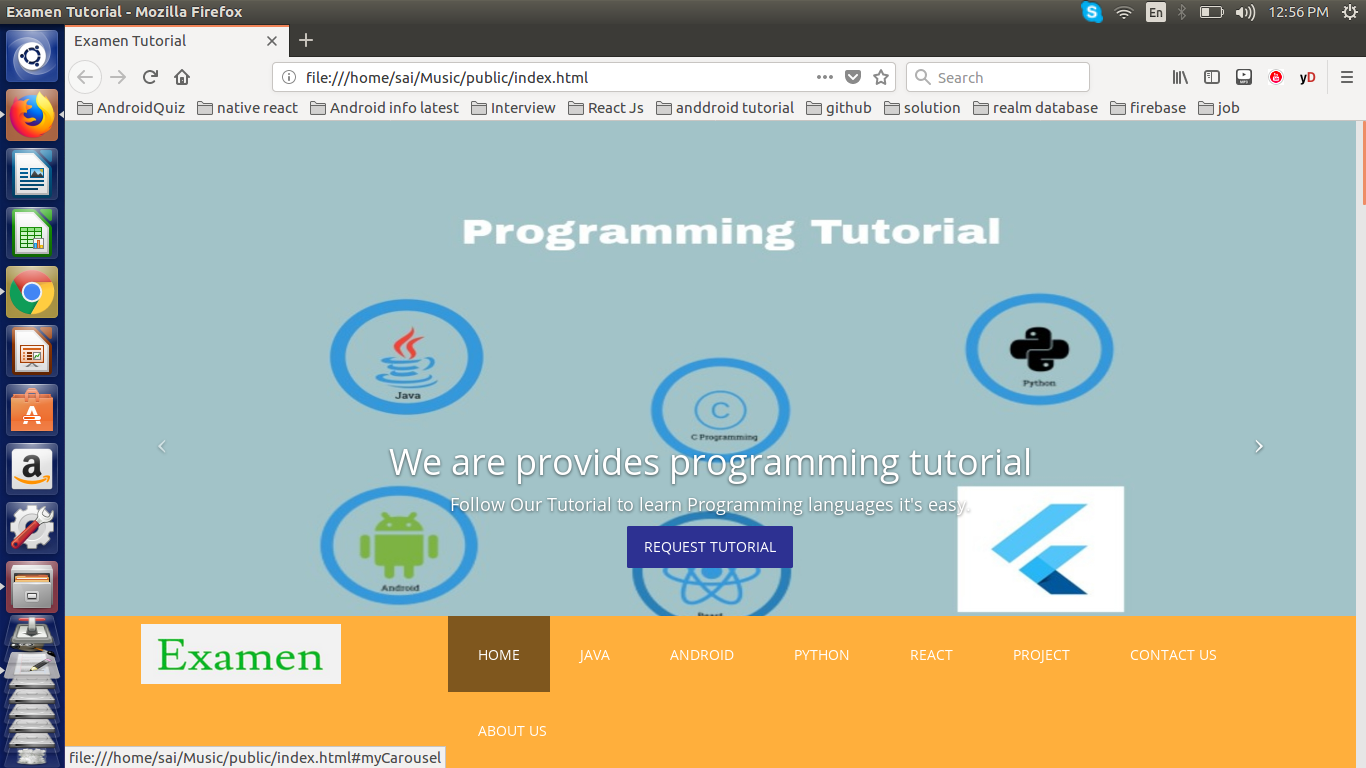Viewport: 1366px width, 768px height.
Task: Open LibreOffice Calc from the dock
Action: (x=32, y=233)
